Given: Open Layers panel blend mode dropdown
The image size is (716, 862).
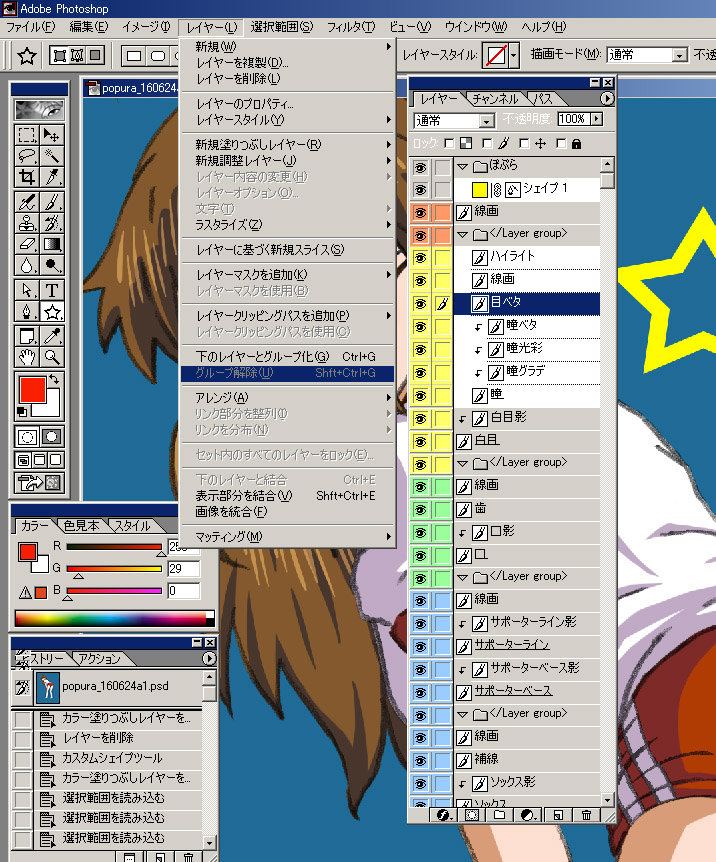Looking at the screenshot, I should (486, 120).
